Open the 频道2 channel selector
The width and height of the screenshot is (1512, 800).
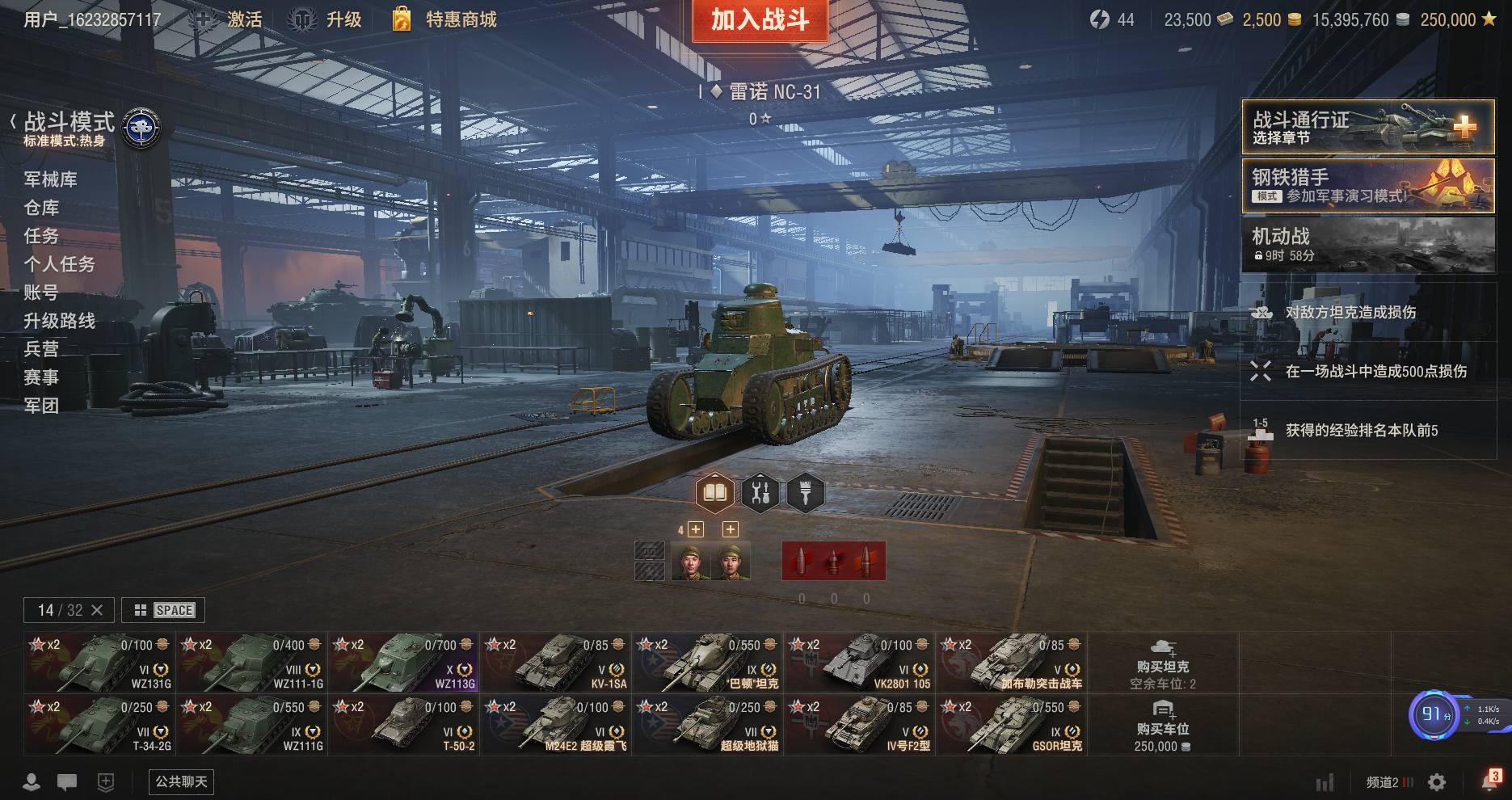(1390, 782)
